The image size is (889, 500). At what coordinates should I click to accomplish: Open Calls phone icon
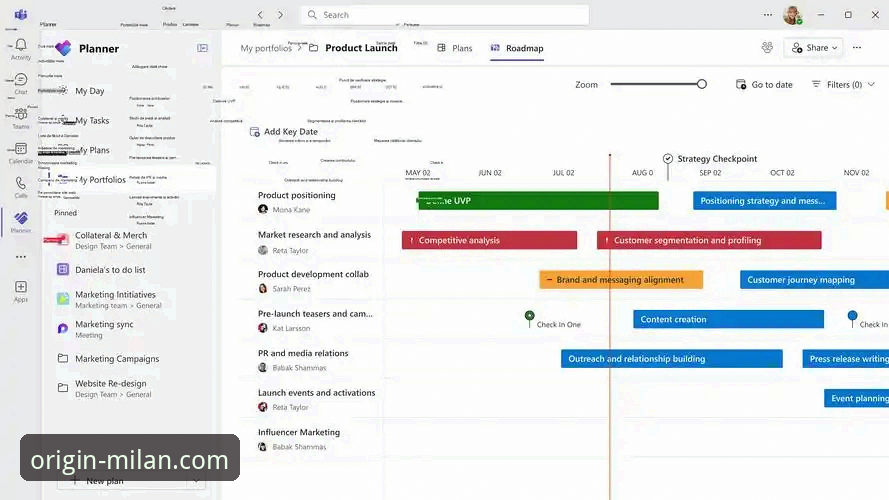[21, 187]
